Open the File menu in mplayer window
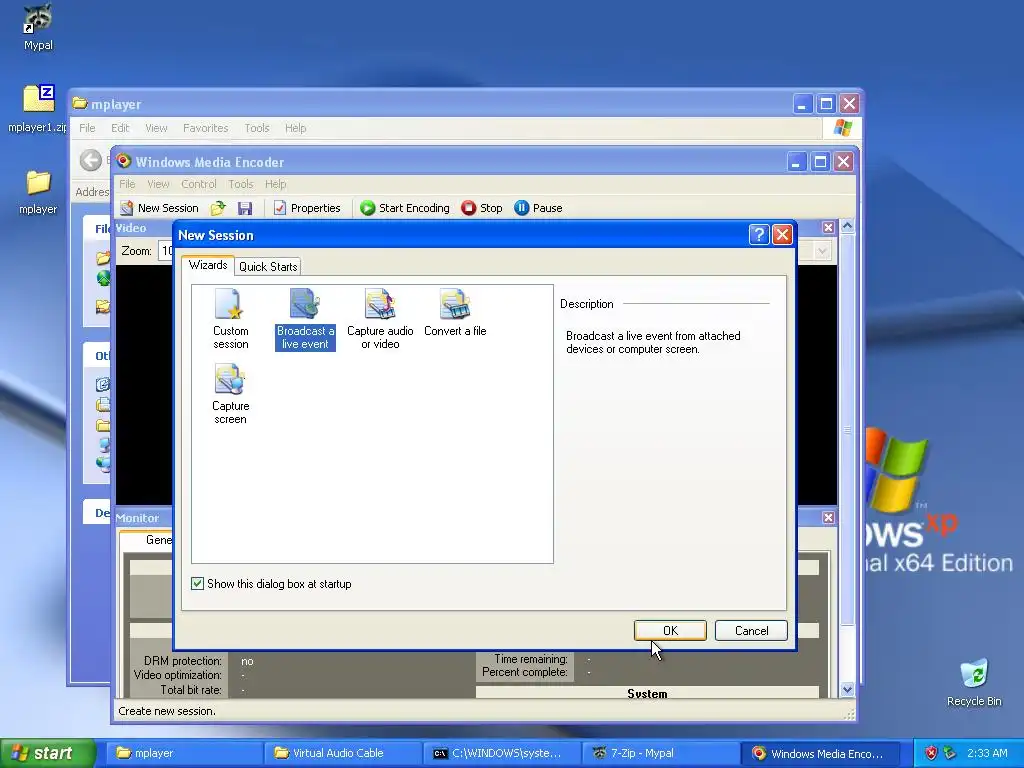Viewport: 1024px width, 768px height. (87, 128)
